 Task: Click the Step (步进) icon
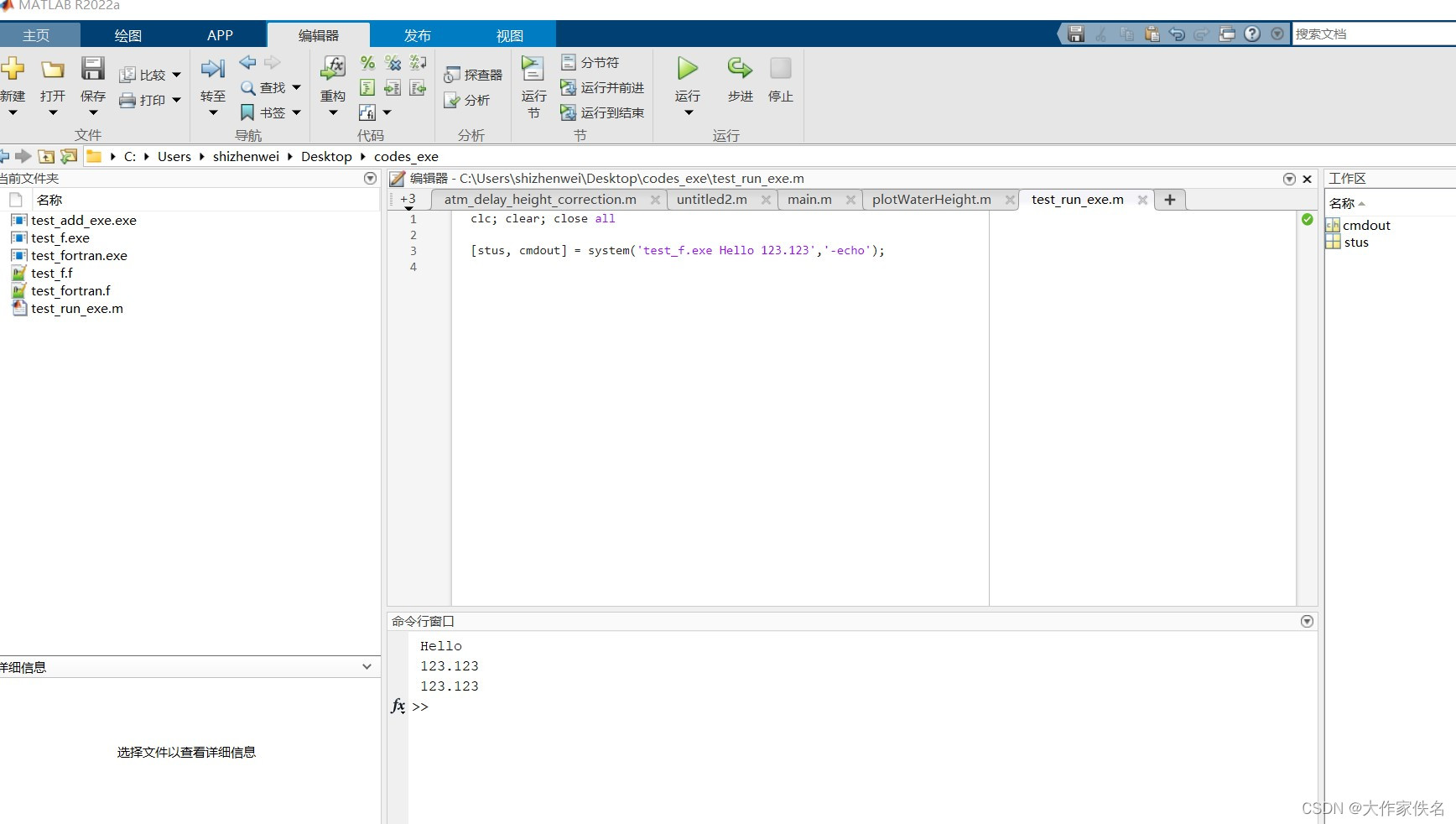(x=740, y=69)
